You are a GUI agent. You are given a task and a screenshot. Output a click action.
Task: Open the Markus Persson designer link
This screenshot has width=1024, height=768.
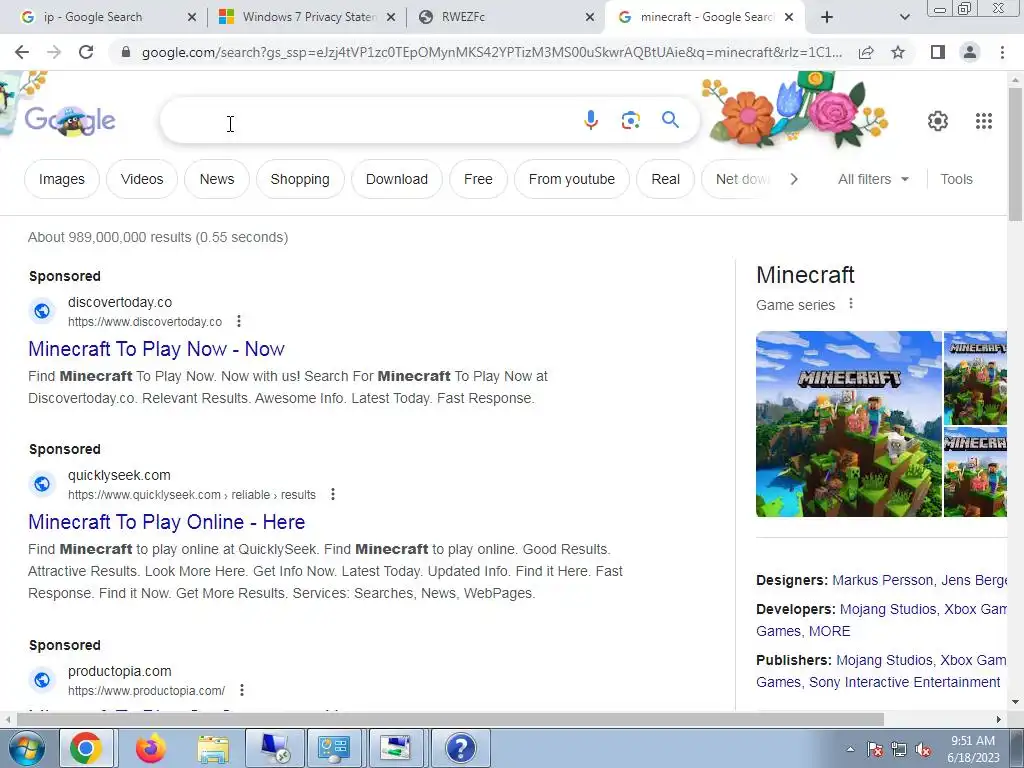click(x=882, y=580)
